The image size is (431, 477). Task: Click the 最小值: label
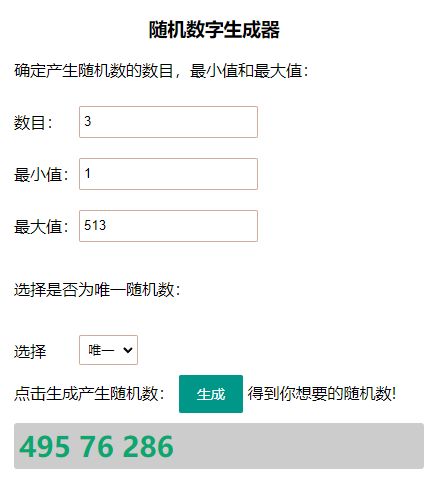pyautogui.click(x=41, y=174)
